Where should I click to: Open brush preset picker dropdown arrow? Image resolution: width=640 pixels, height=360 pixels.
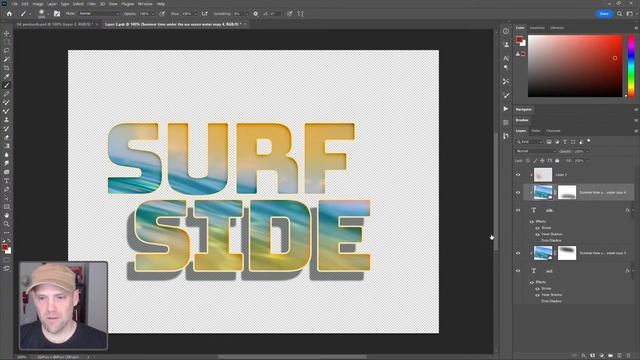48,14
